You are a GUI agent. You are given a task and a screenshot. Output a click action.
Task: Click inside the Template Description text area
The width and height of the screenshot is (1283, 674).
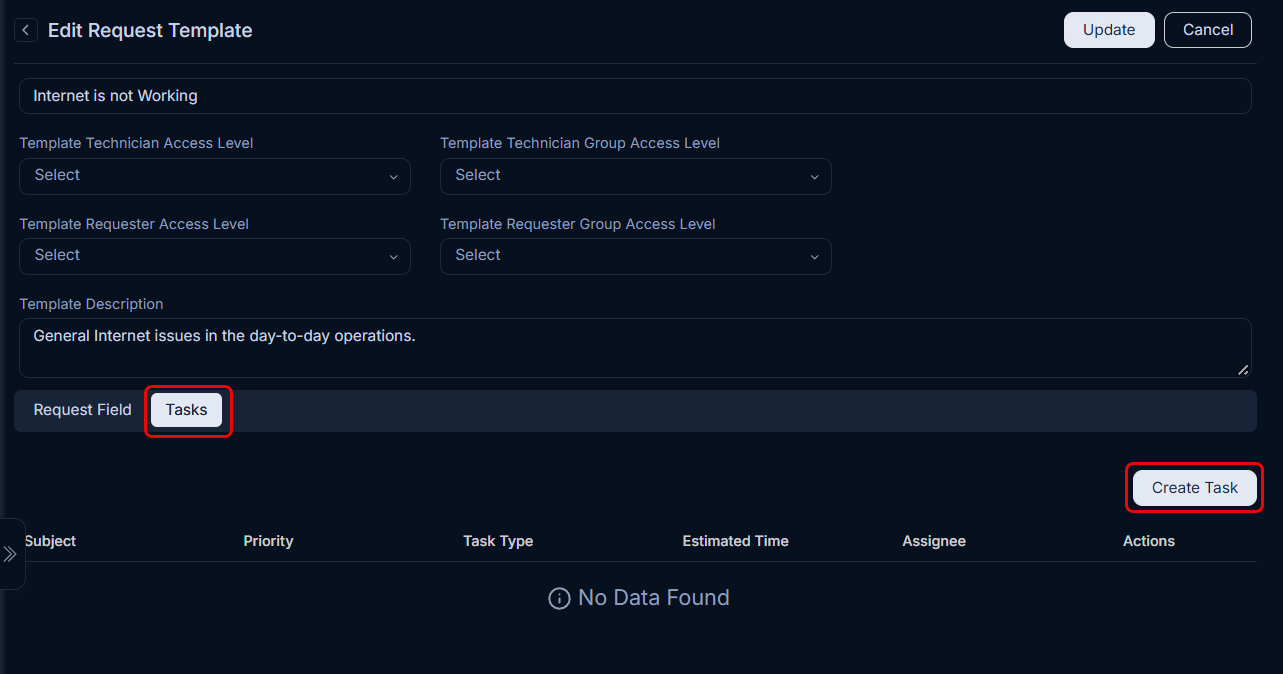tap(635, 348)
